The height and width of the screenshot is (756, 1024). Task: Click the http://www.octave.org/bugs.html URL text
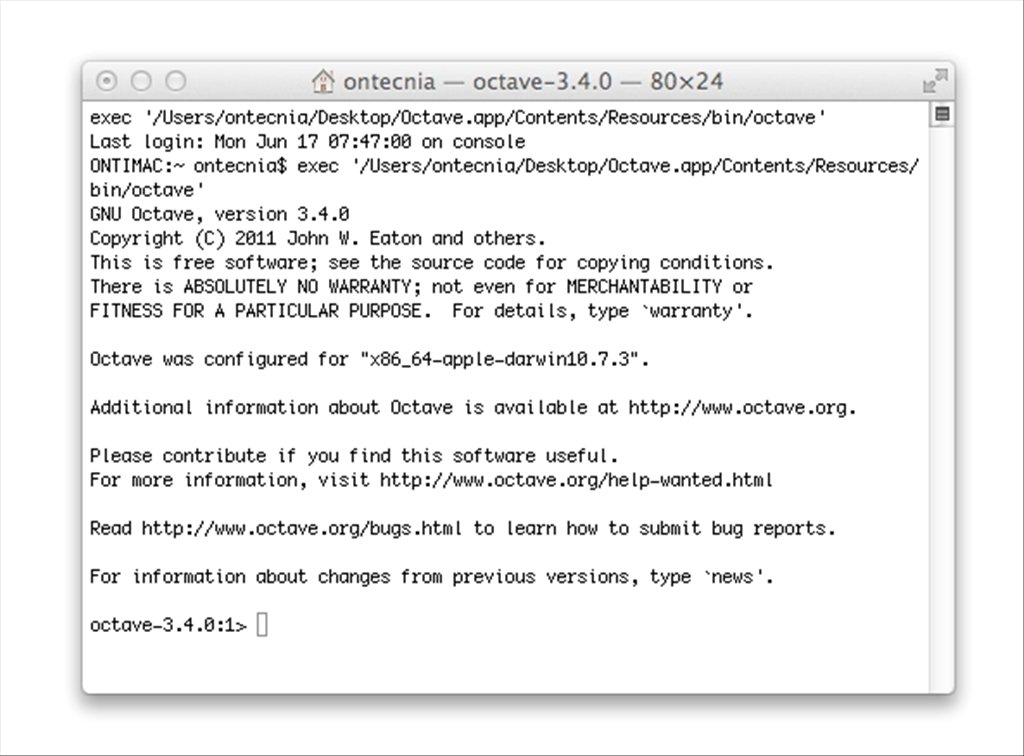pyautogui.click(x=302, y=529)
